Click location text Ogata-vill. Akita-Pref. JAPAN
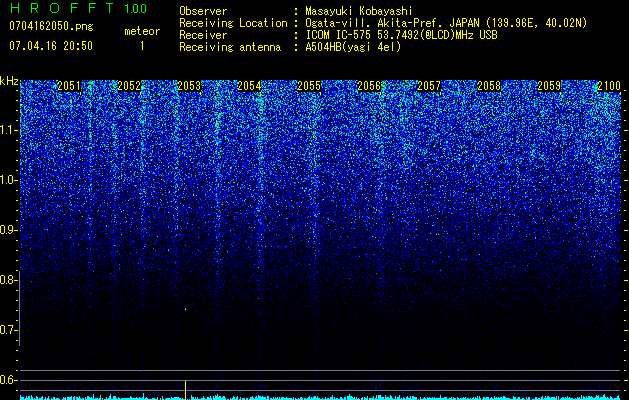629x400 pixels. (394, 23)
